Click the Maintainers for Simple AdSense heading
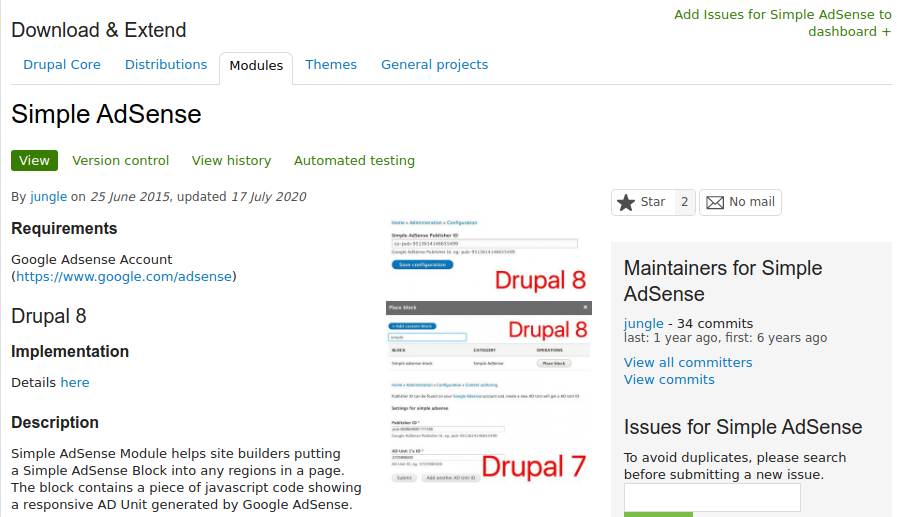This screenshot has width=897, height=517. coord(723,281)
